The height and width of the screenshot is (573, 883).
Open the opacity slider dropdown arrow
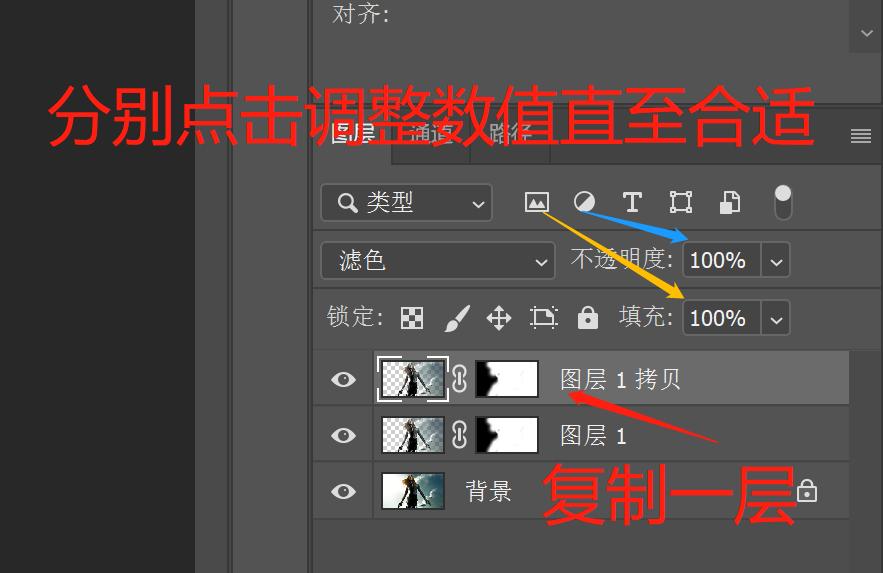pyautogui.click(x=776, y=261)
